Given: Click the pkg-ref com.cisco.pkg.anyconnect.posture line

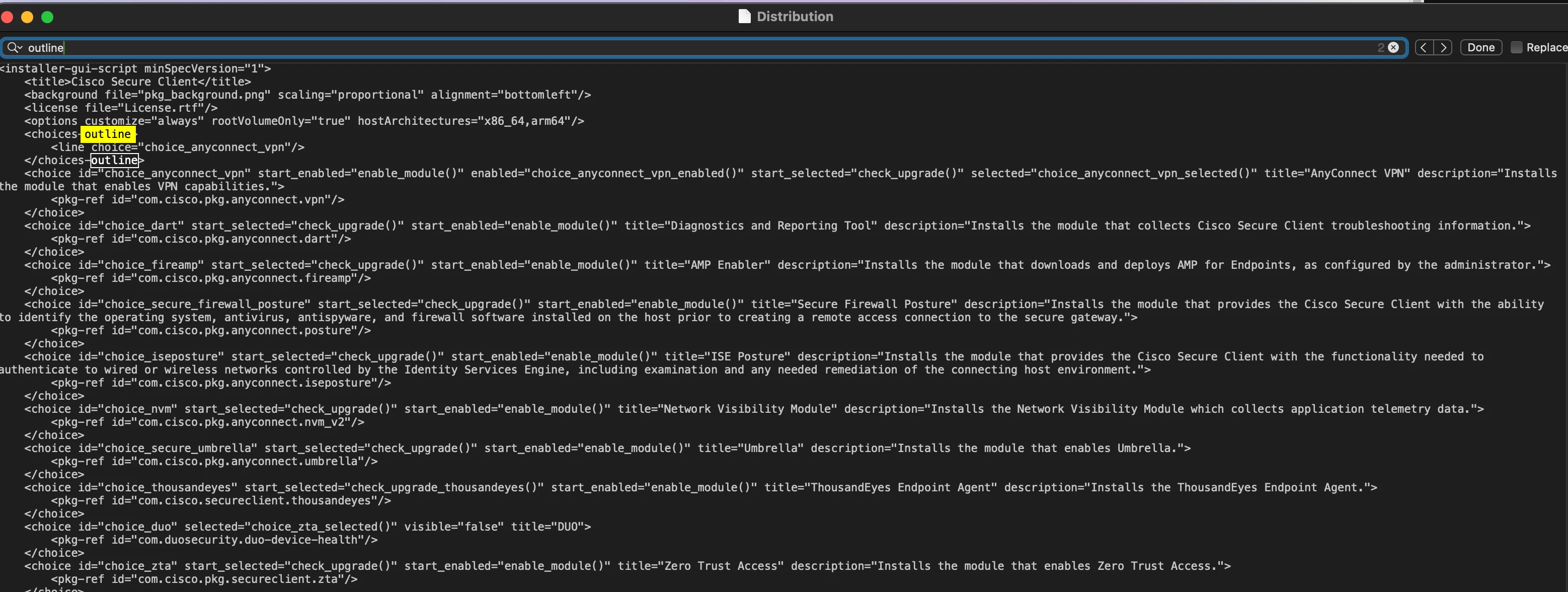Looking at the screenshot, I should (211, 331).
